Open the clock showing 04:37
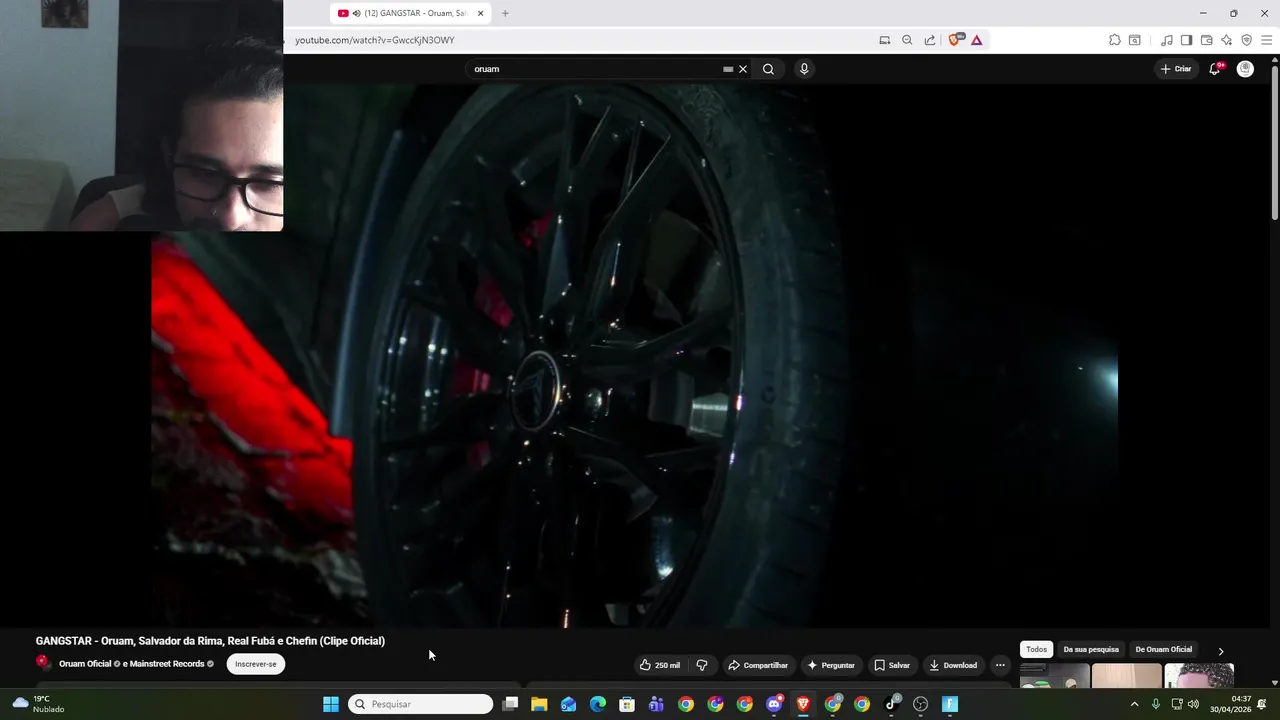The height and width of the screenshot is (720, 1280). point(1230,704)
